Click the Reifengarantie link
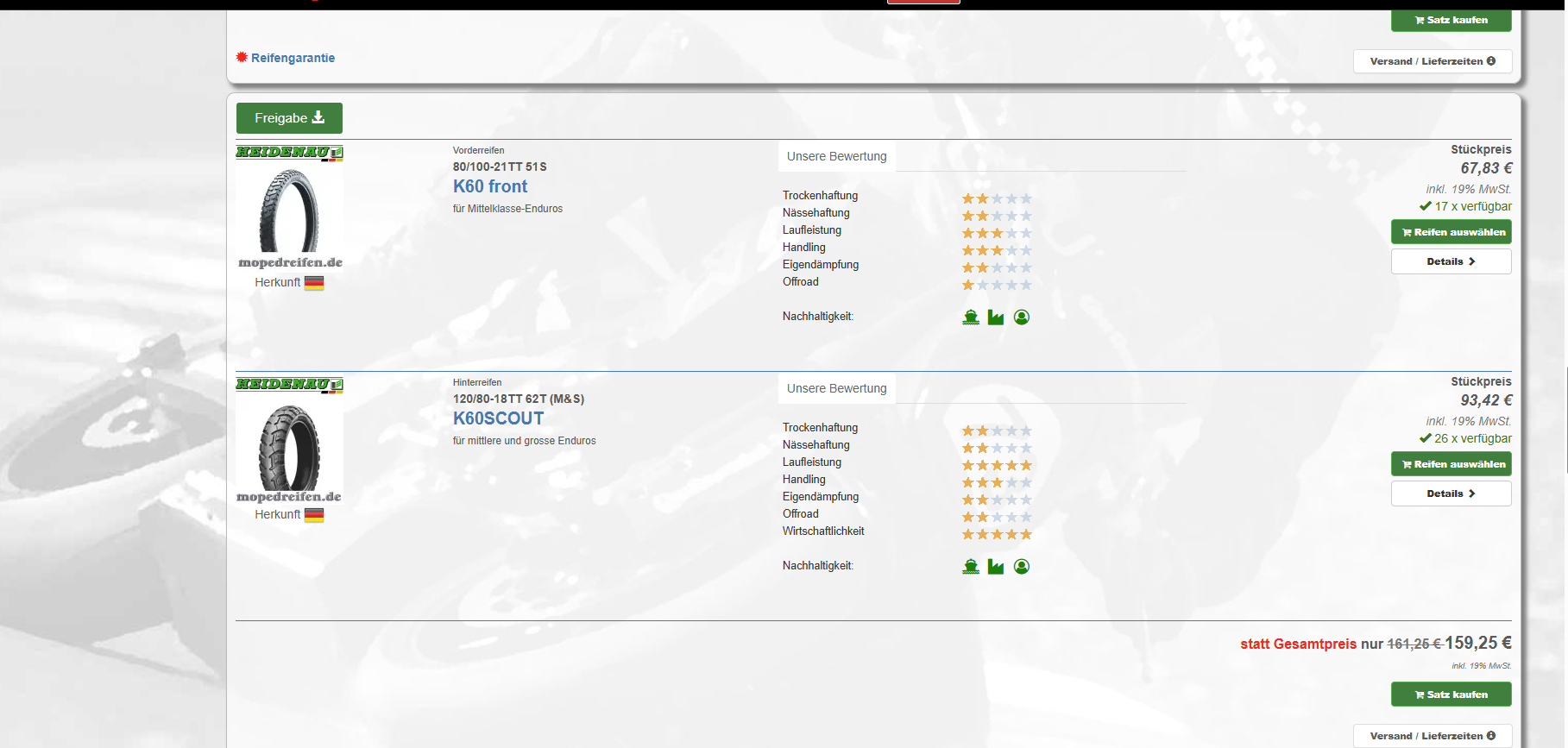The image size is (1568, 748). (293, 58)
